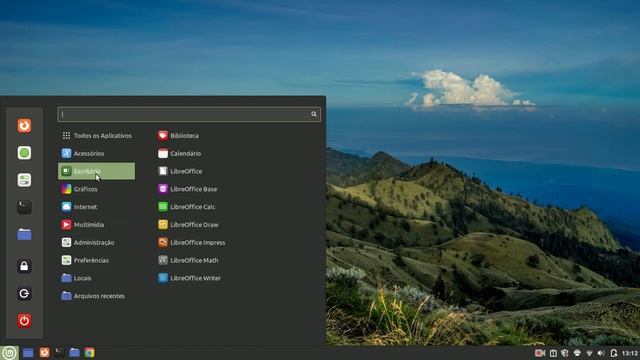Image resolution: width=640 pixels, height=360 pixels.
Task: Click the clipboard tray icon beside the recorder
Action: 553,353
